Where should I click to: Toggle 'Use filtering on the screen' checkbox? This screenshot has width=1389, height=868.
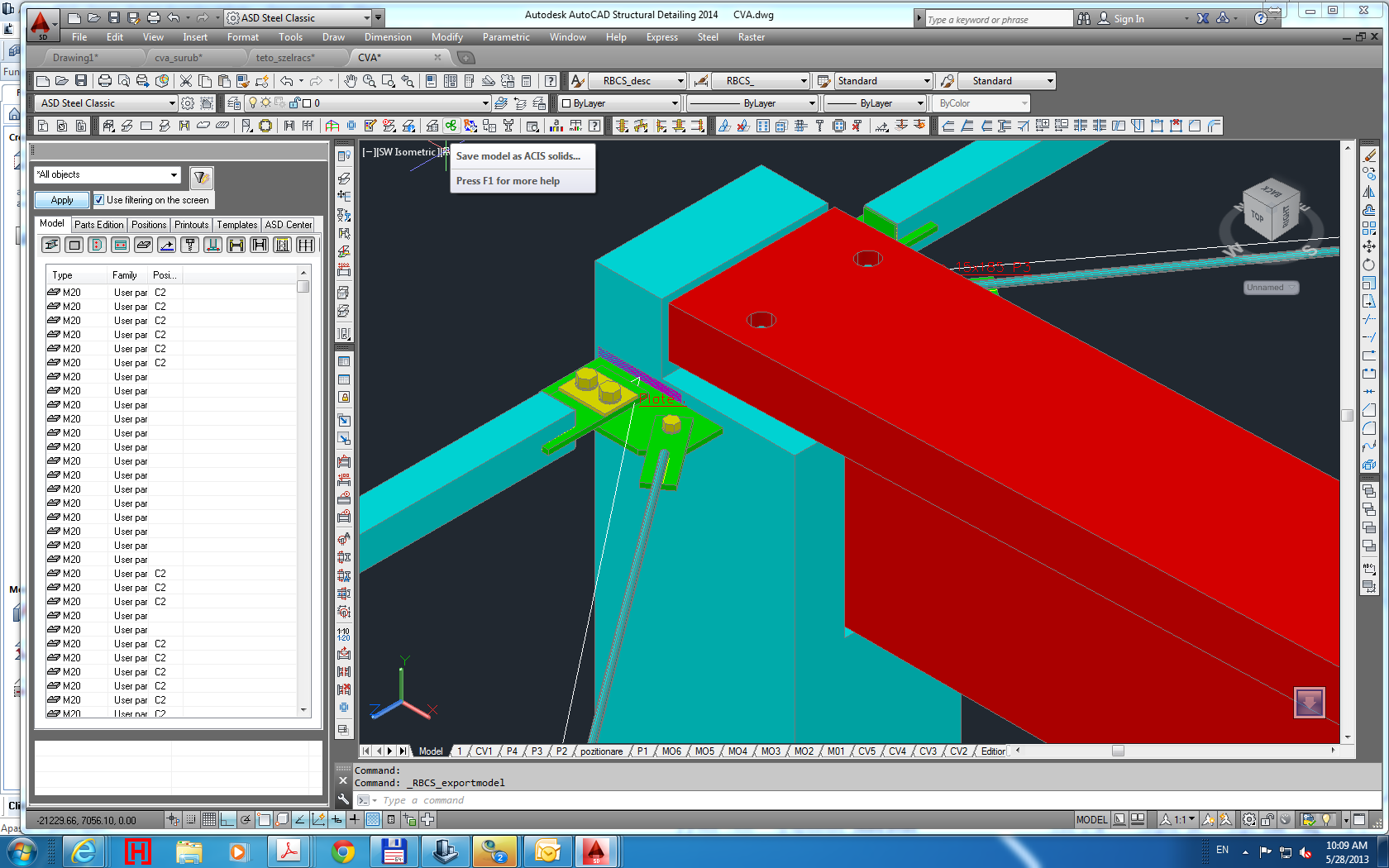click(x=99, y=199)
